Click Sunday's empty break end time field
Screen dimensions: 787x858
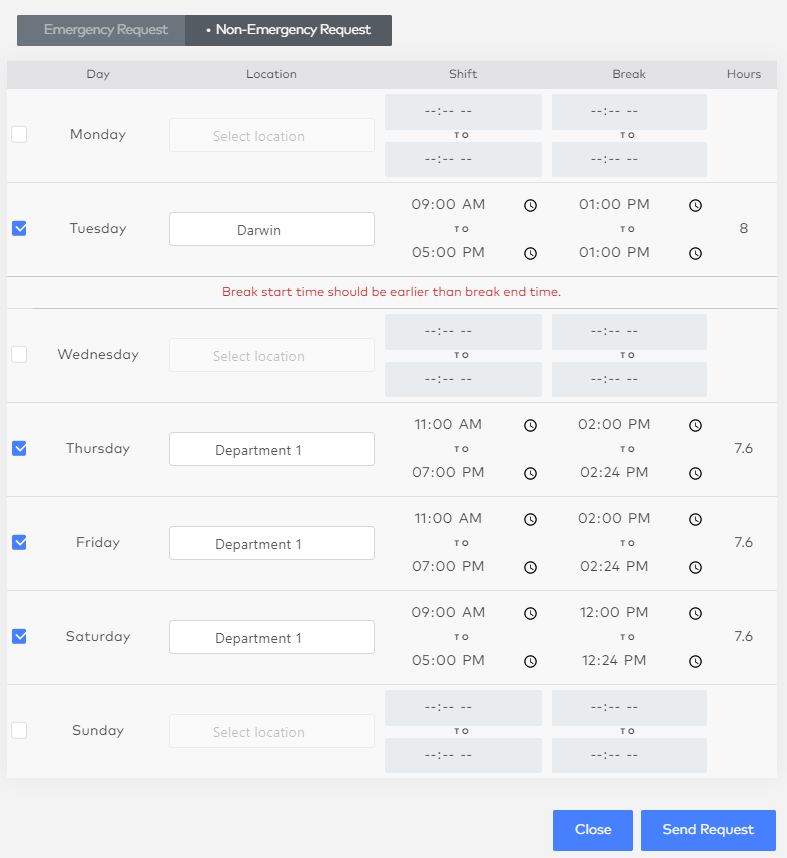point(629,756)
